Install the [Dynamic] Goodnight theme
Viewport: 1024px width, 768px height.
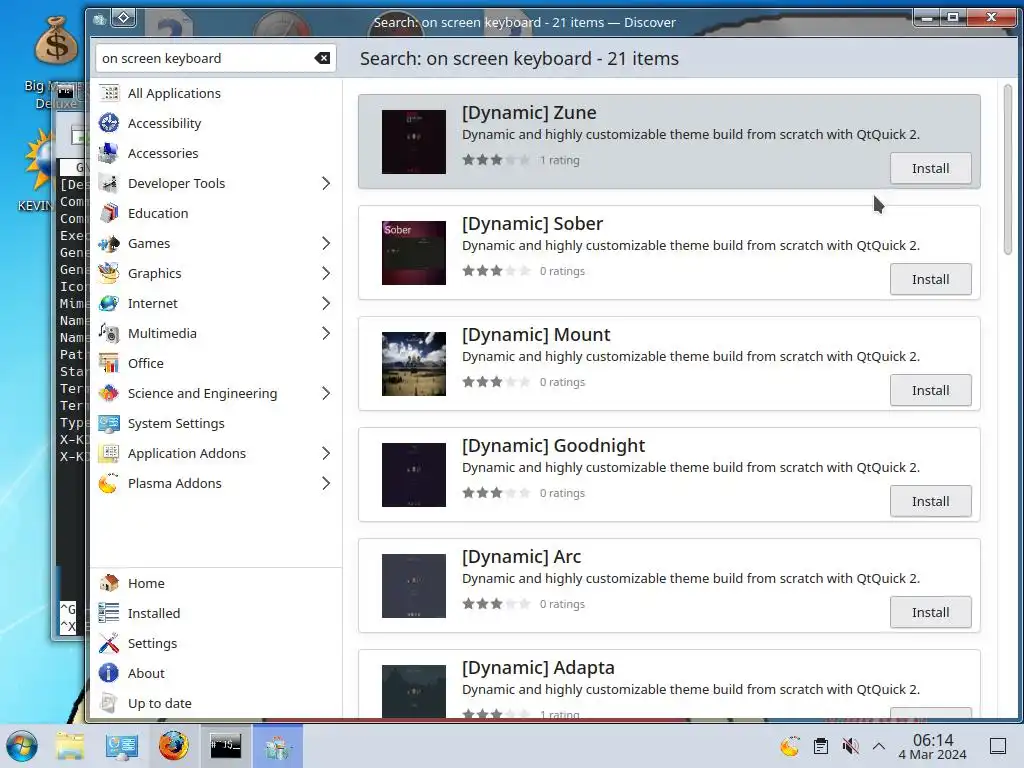(931, 502)
